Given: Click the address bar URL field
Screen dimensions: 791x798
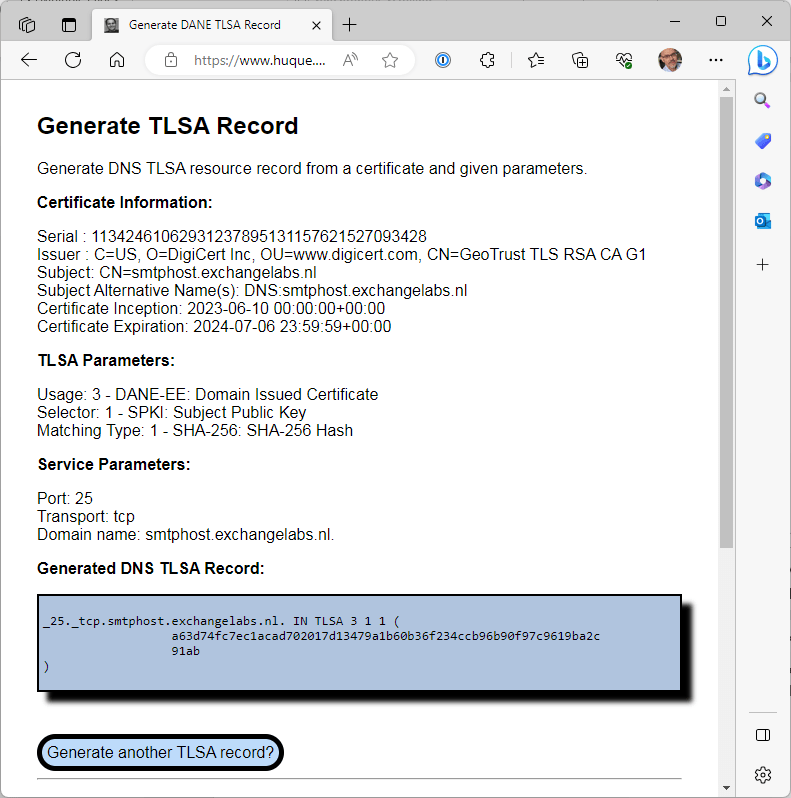Looking at the screenshot, I should pos(260,60).
